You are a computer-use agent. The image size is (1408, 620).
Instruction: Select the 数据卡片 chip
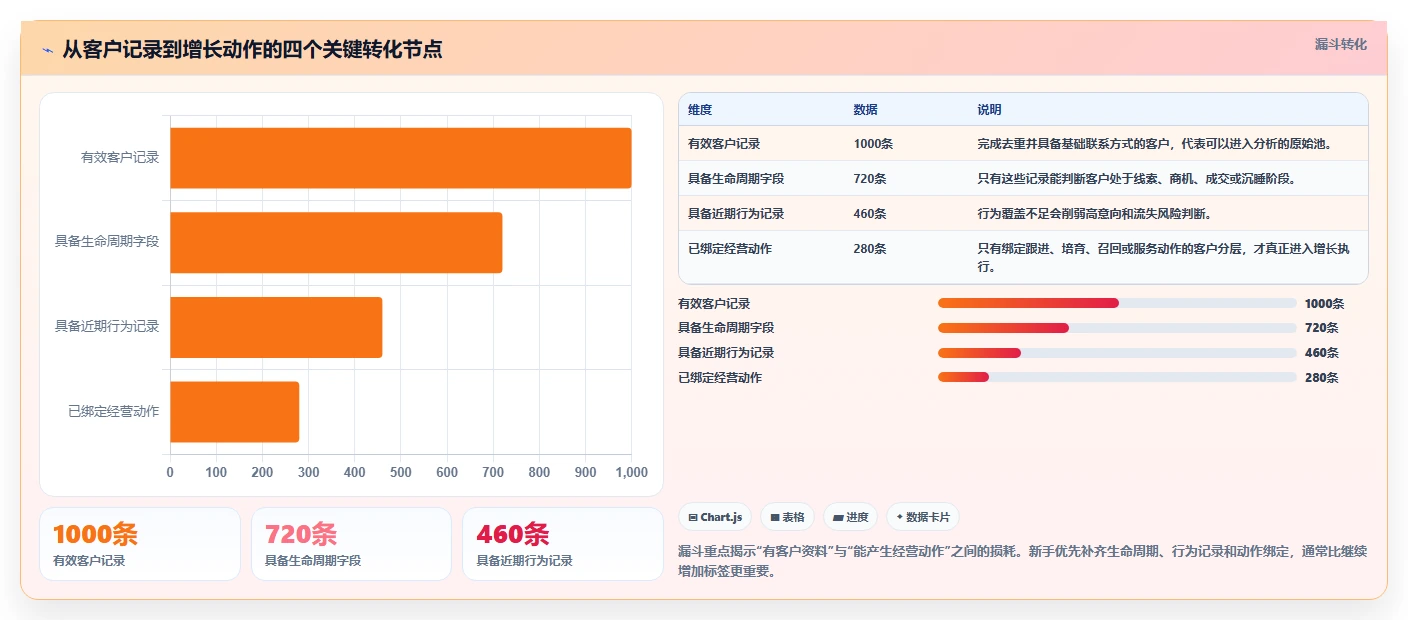tap(922, 517)
